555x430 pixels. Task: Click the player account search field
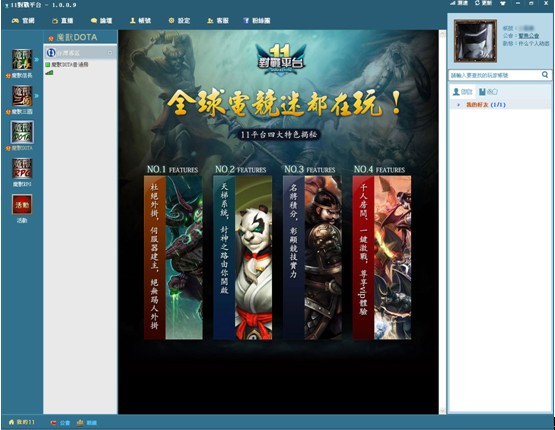[495, 75]
